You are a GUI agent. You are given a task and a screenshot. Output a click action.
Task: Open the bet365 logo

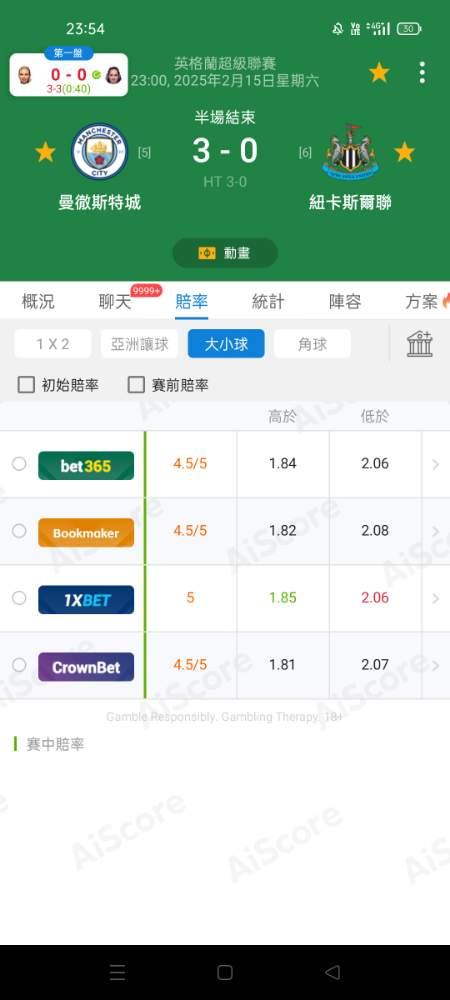click(86, 466)
